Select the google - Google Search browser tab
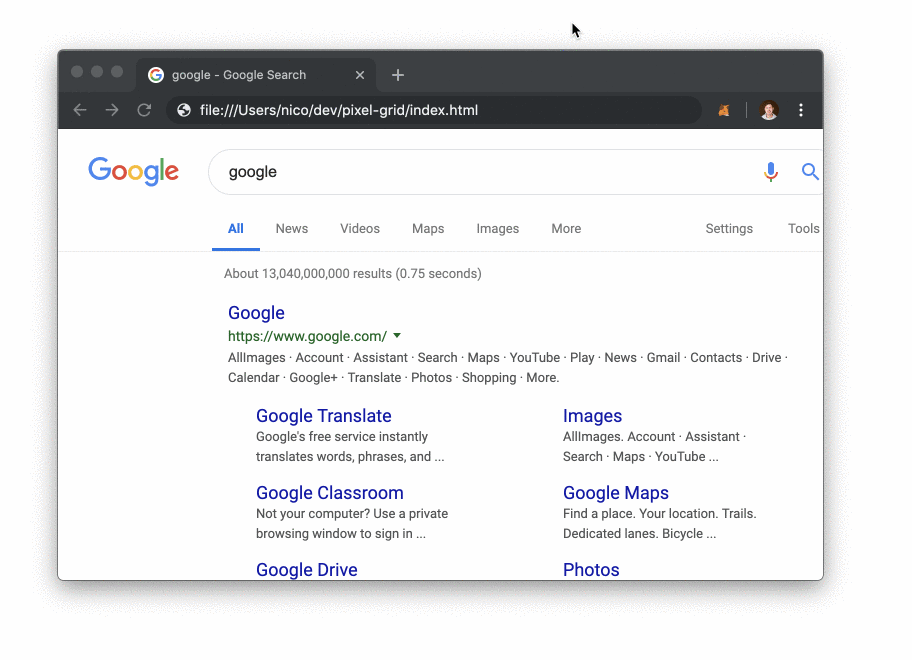The height and width of the screenshot is (660, 912). coord(256,75)
